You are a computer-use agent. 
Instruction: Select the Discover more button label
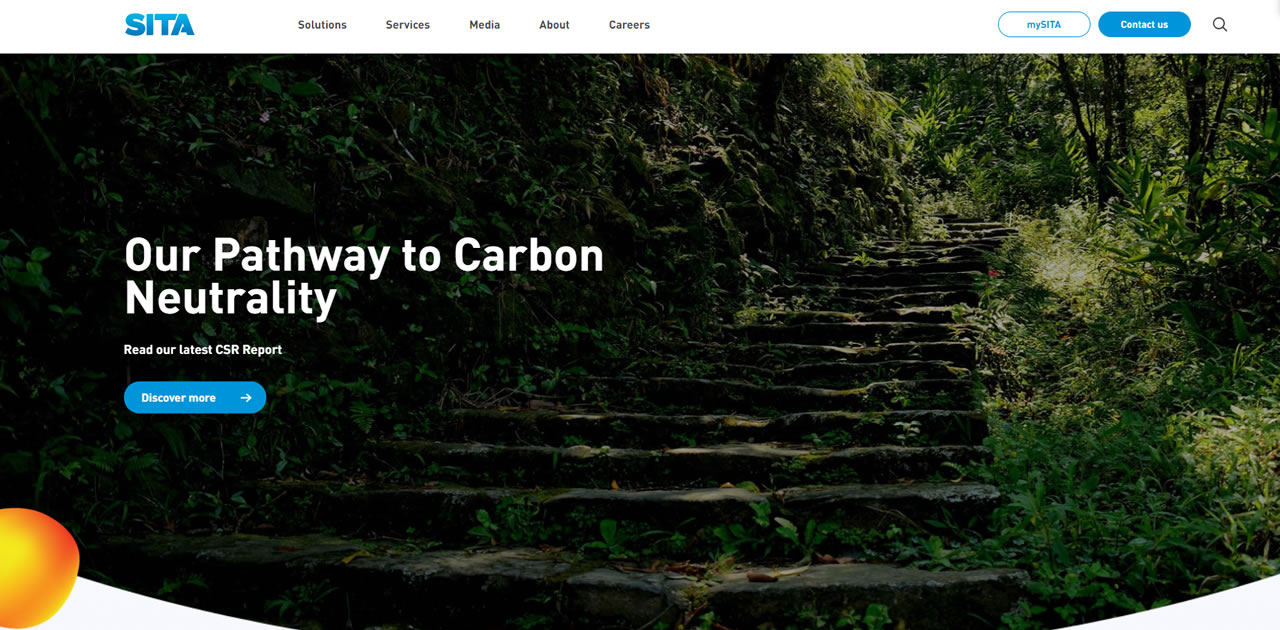pyautogui.click(x=178, y=398)
